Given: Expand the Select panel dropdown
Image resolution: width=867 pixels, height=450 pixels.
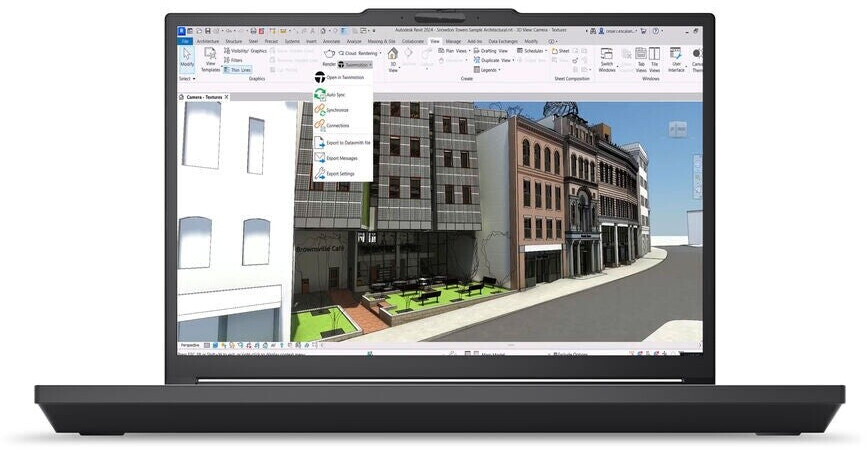Looking at the screenshot, I should [x=187, y=78].
